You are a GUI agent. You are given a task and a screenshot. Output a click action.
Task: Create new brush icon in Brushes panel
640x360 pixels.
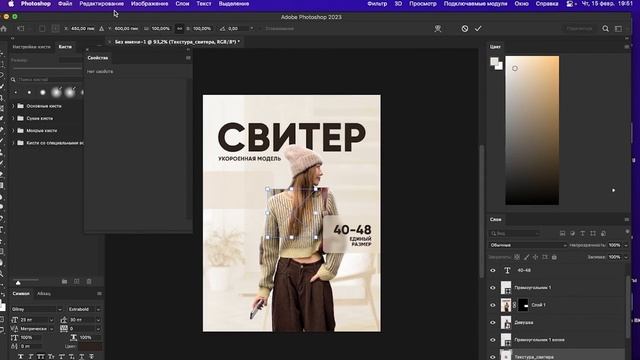[77, 282]
